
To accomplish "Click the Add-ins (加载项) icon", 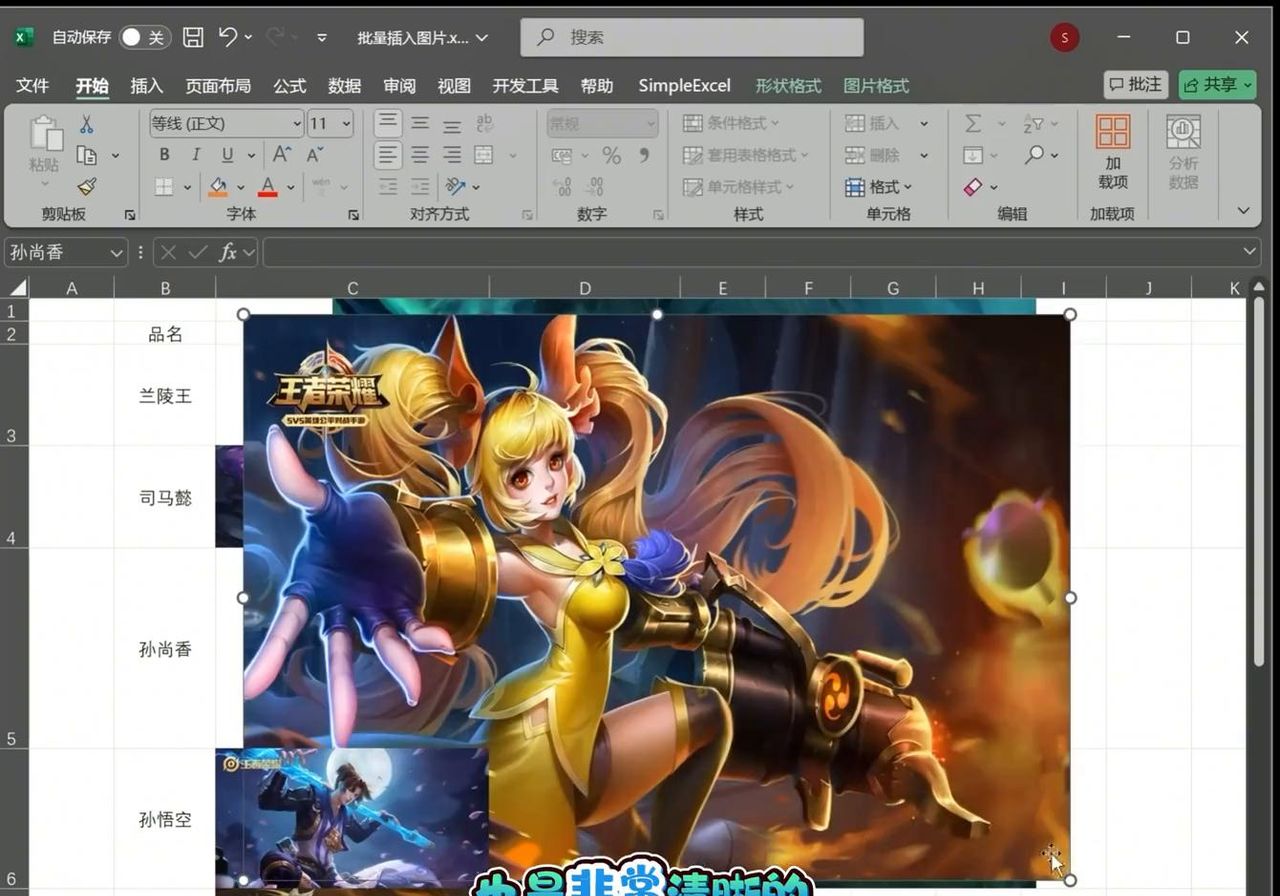I will [x=1112, y=150].
